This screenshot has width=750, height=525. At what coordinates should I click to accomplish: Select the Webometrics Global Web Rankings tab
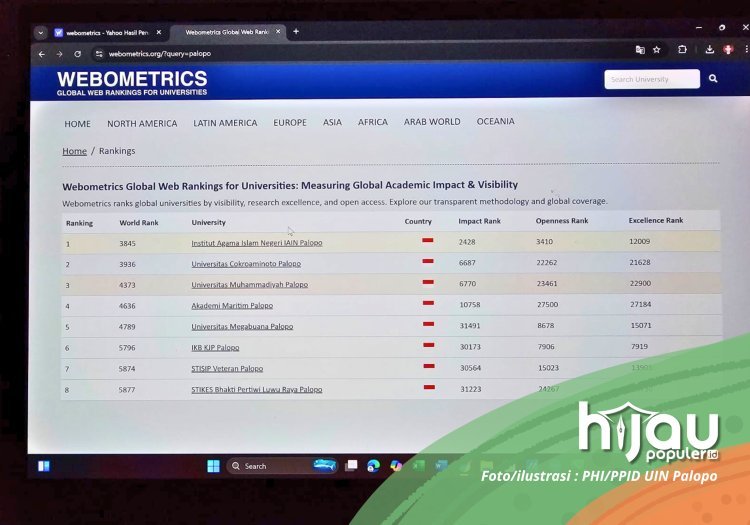(227, 32)
